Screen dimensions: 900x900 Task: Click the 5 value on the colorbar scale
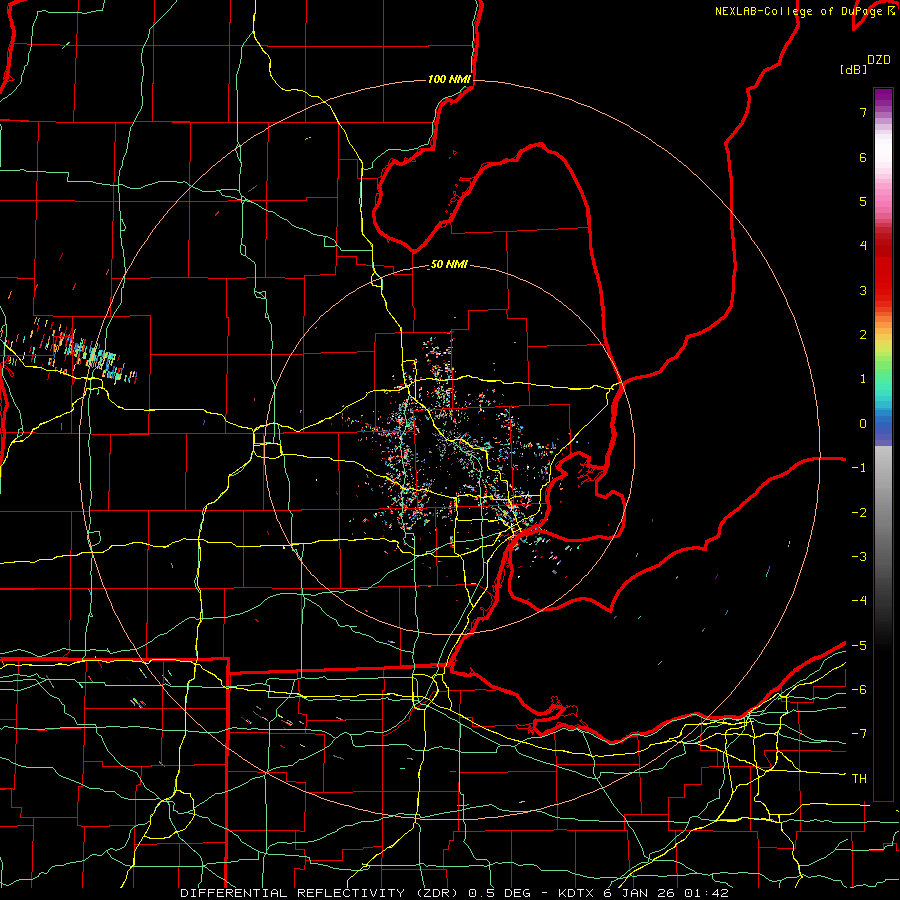(863, 201)
